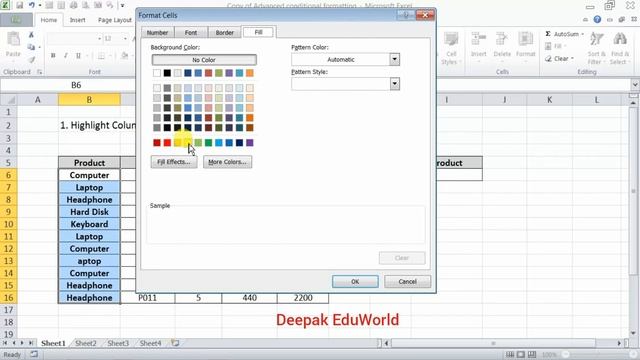Toggle Bold formatting in ribbon
The width and height of the screenshot is (640, 360).
click(53, 56)
